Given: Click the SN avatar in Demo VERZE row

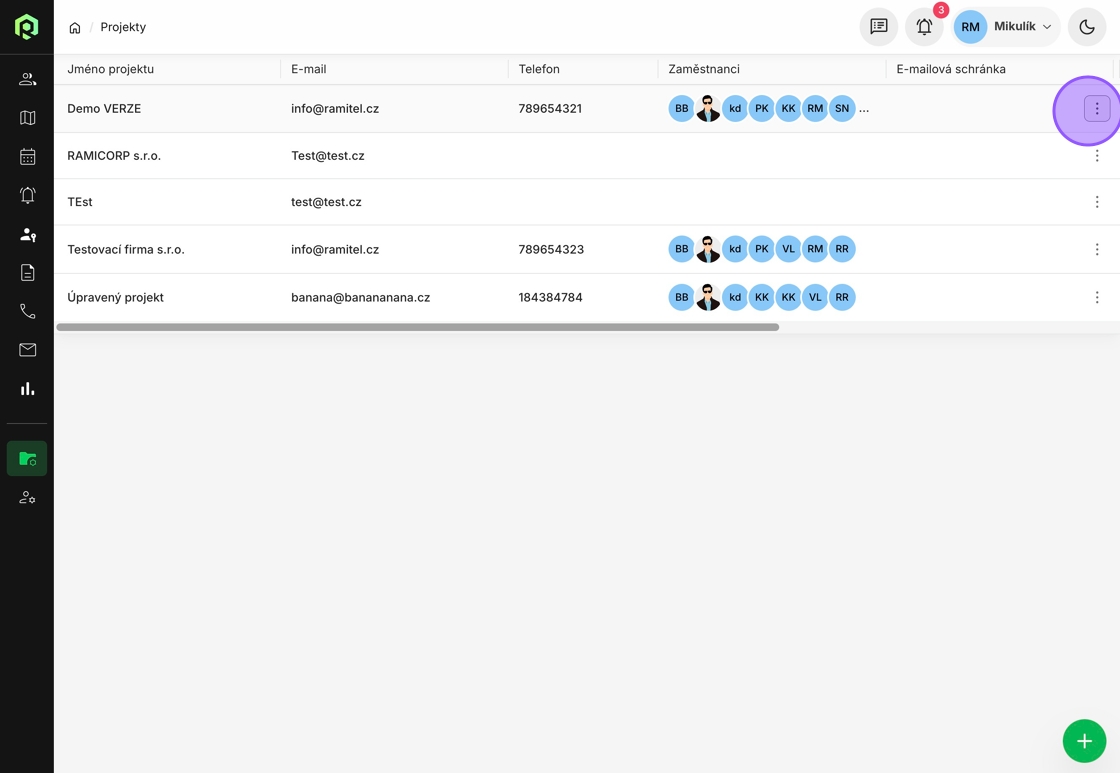Looking at the screenshot, I should pyautogui.click(x=842, y=109).
